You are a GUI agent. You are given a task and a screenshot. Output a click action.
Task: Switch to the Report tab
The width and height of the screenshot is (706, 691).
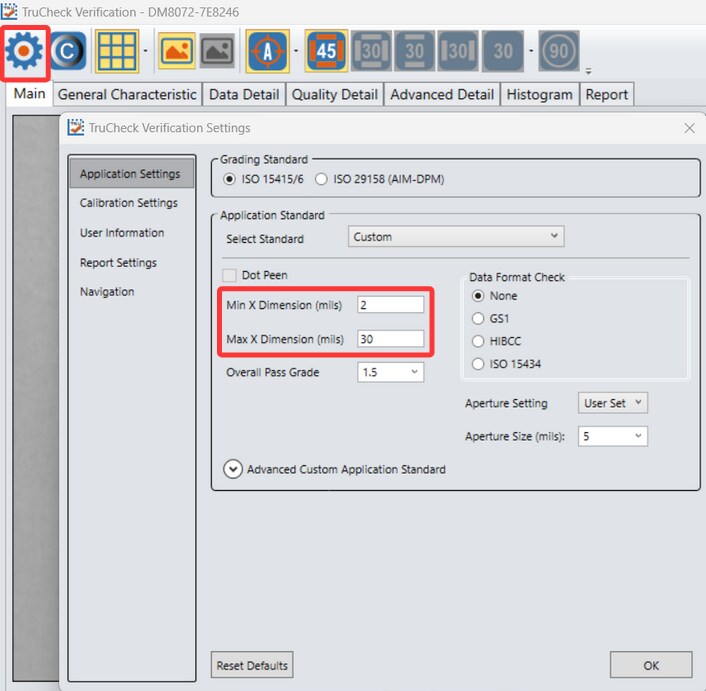[606, 95]
